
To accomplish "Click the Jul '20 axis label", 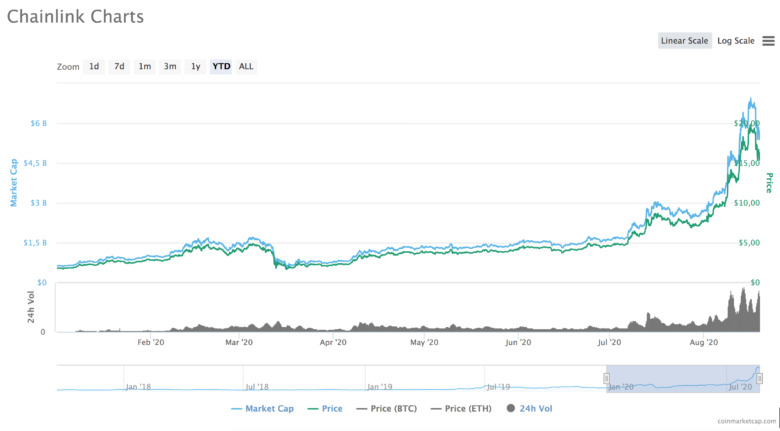I will [609, 342].
